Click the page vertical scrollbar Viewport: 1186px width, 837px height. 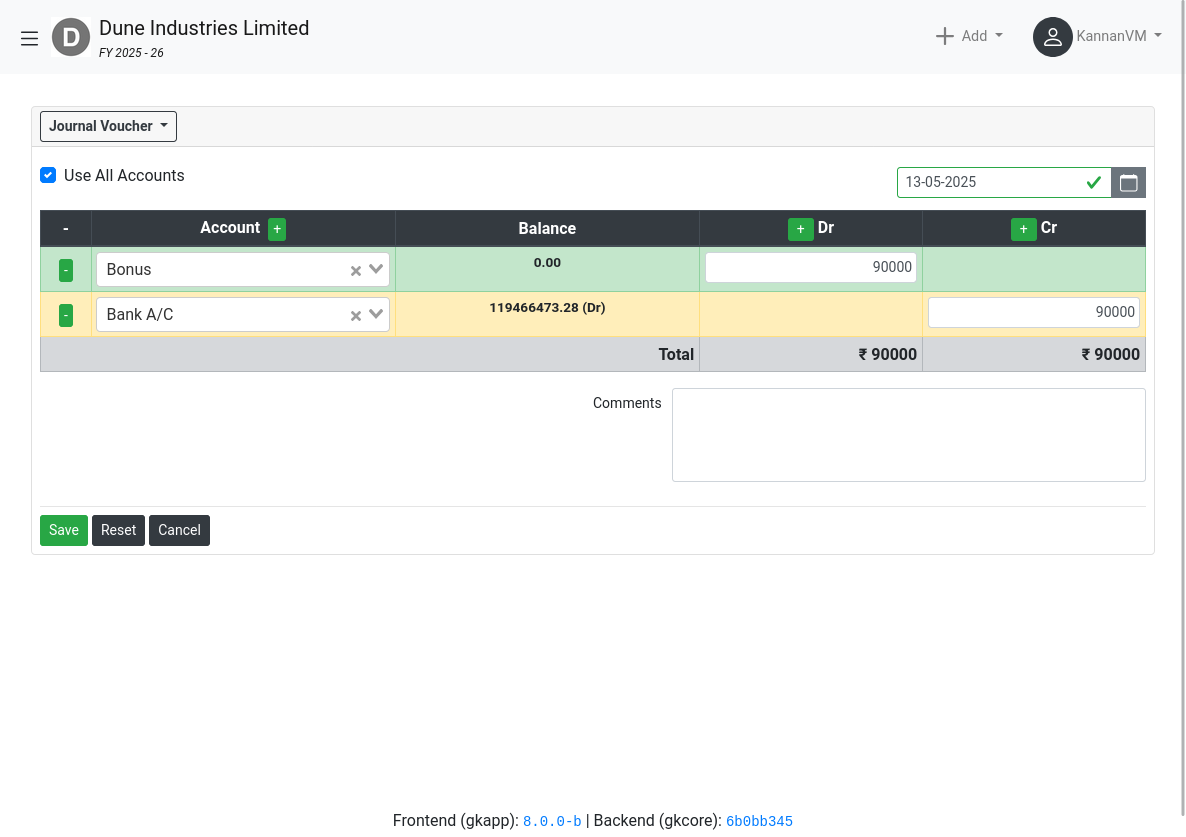1181,408
